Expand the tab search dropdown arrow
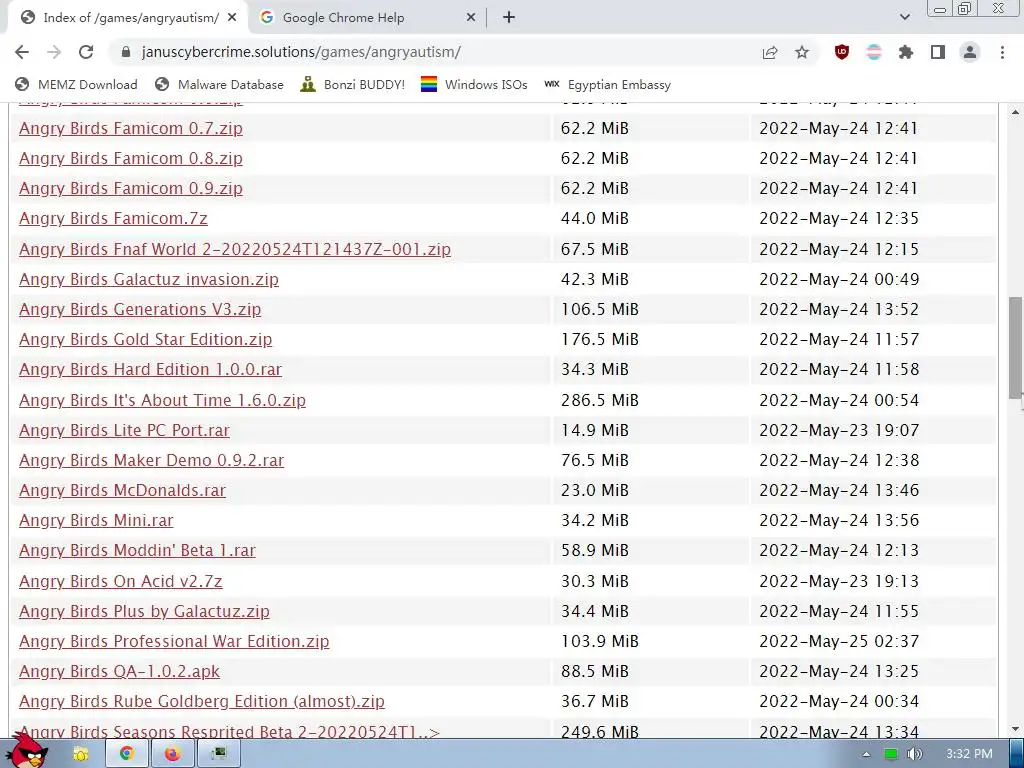The image size is (1024, 768). (x=904, y=18)
